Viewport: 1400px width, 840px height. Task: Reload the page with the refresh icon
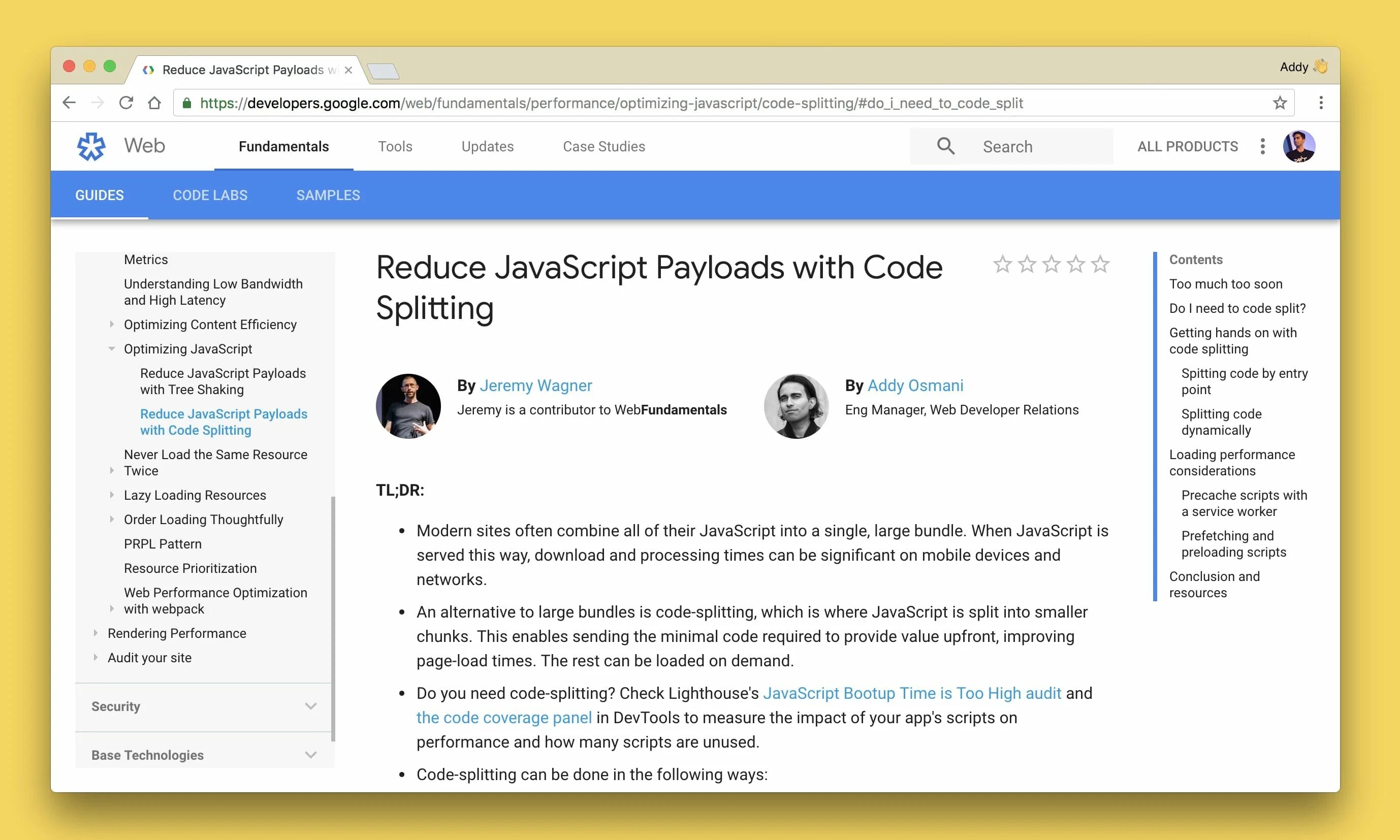125,103
